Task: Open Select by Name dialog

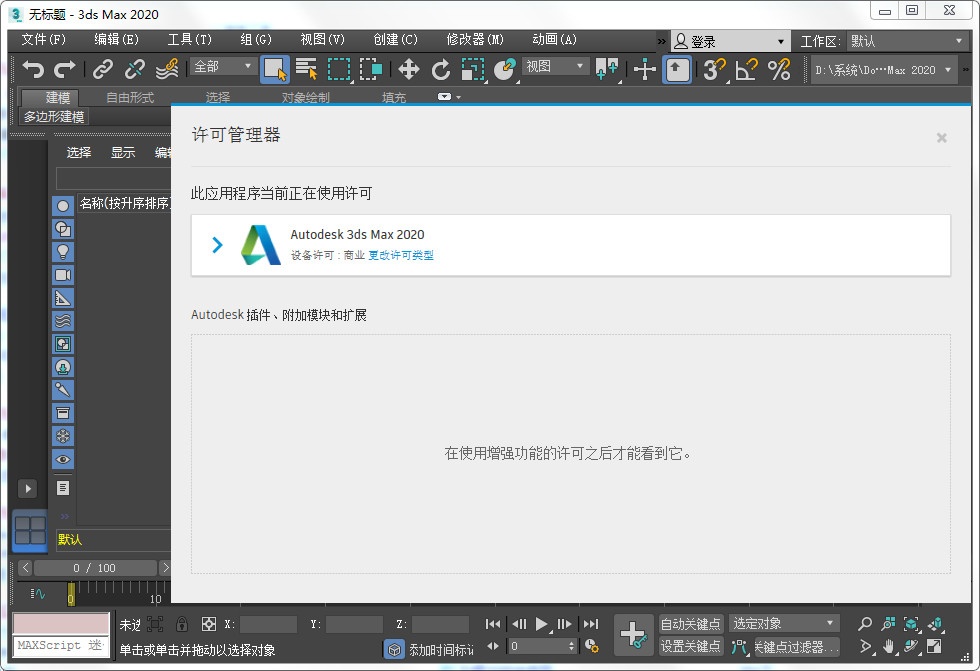Action: point(306,70)
